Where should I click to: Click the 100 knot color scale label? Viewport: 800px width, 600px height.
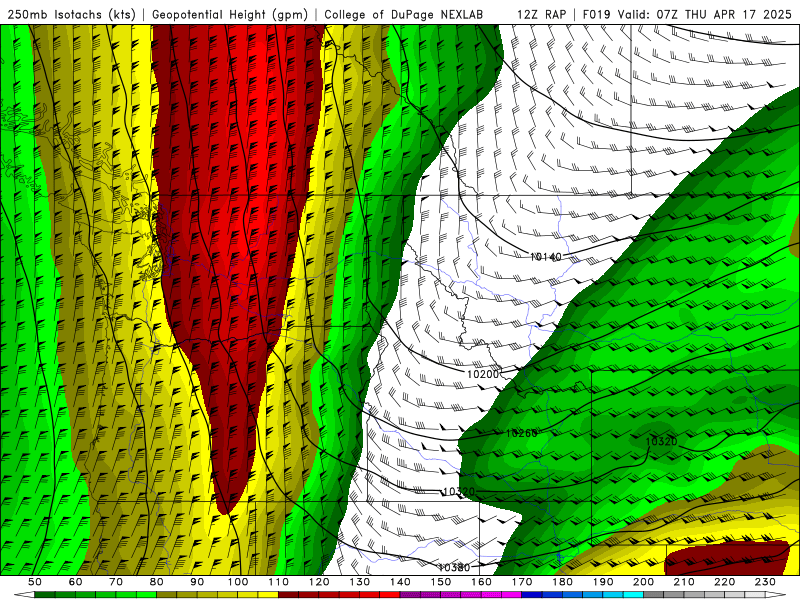pyautogui.click(x=238, y=582)
